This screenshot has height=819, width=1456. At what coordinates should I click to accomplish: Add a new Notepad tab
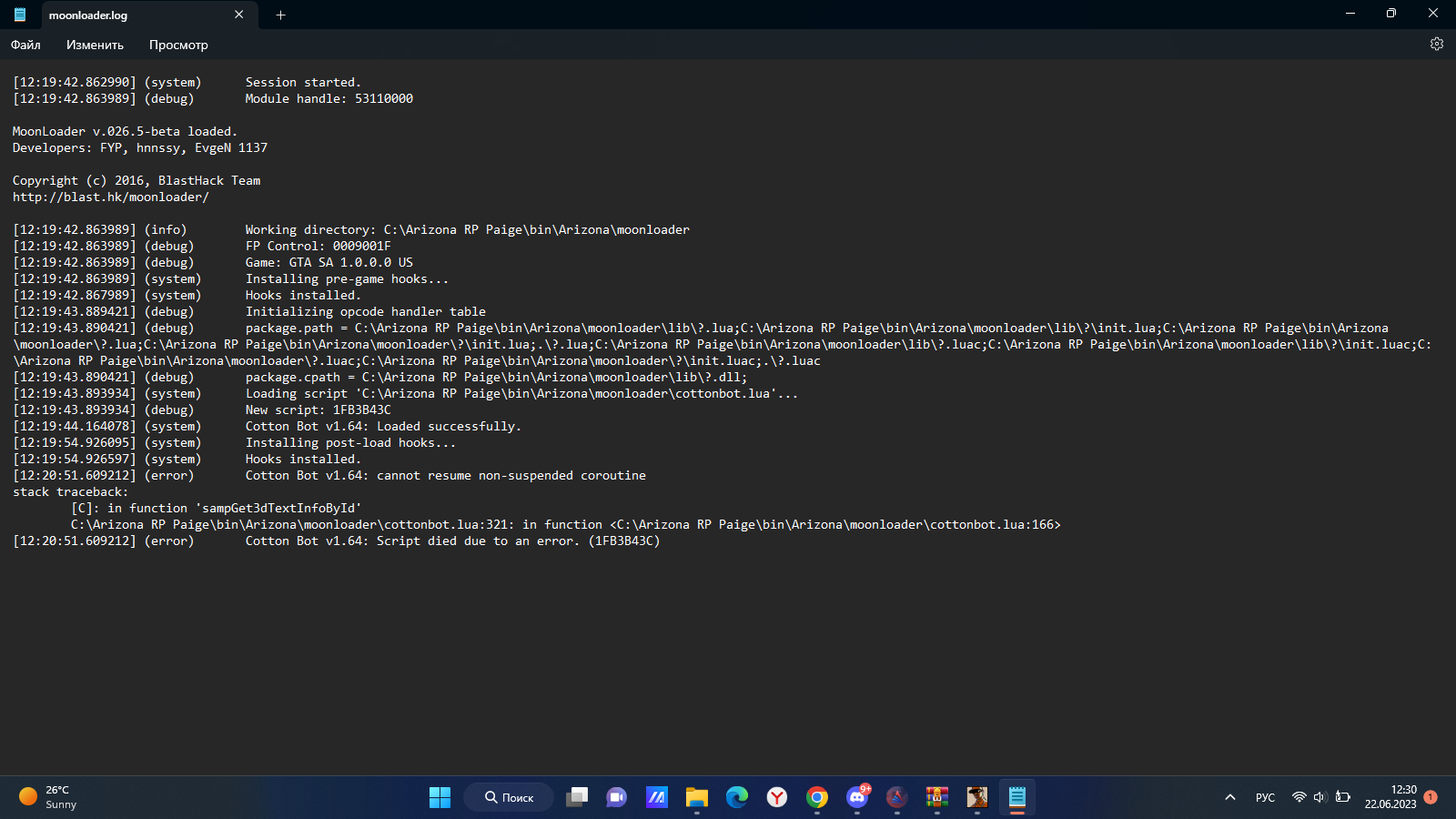pos(281,15)
